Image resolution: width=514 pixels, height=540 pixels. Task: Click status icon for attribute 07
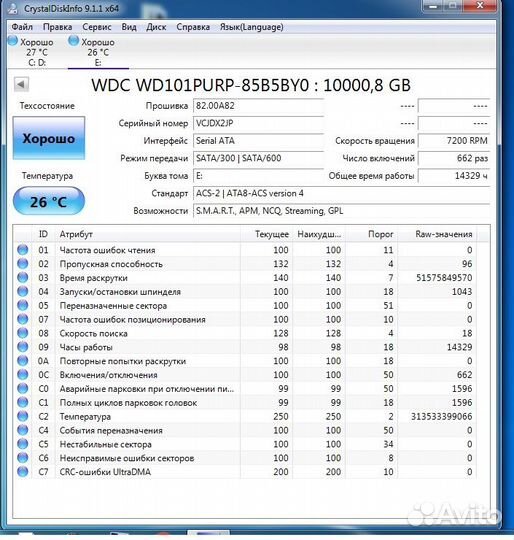(x=23, y=319)
